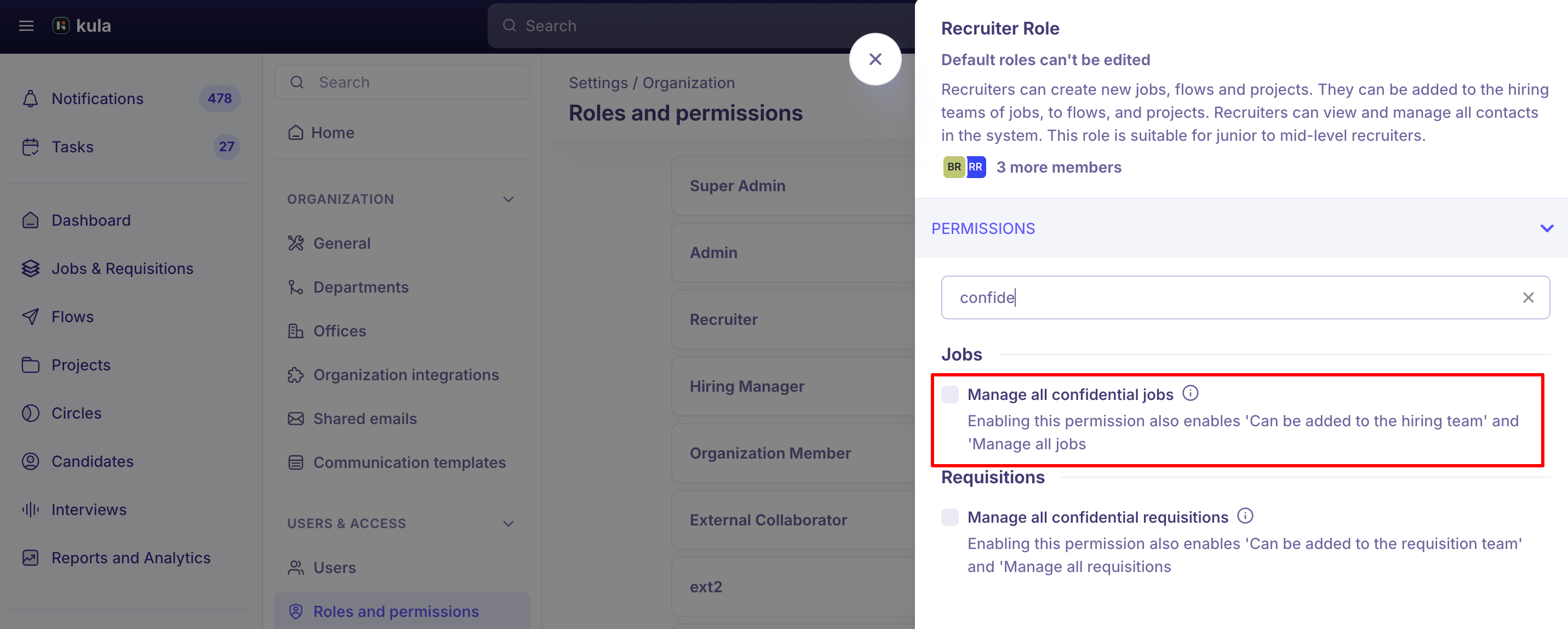
Task: Open the hamburger menu icon
Action: point(26,26)
